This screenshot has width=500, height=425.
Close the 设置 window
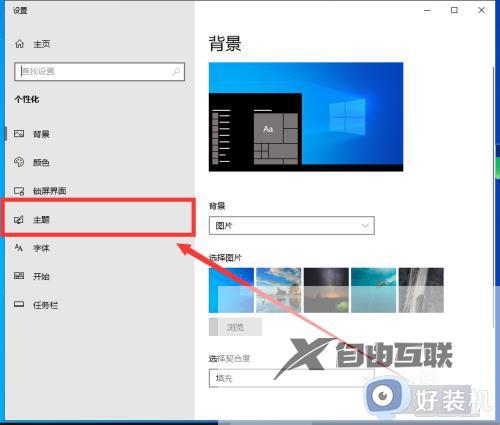coord(481,10)
